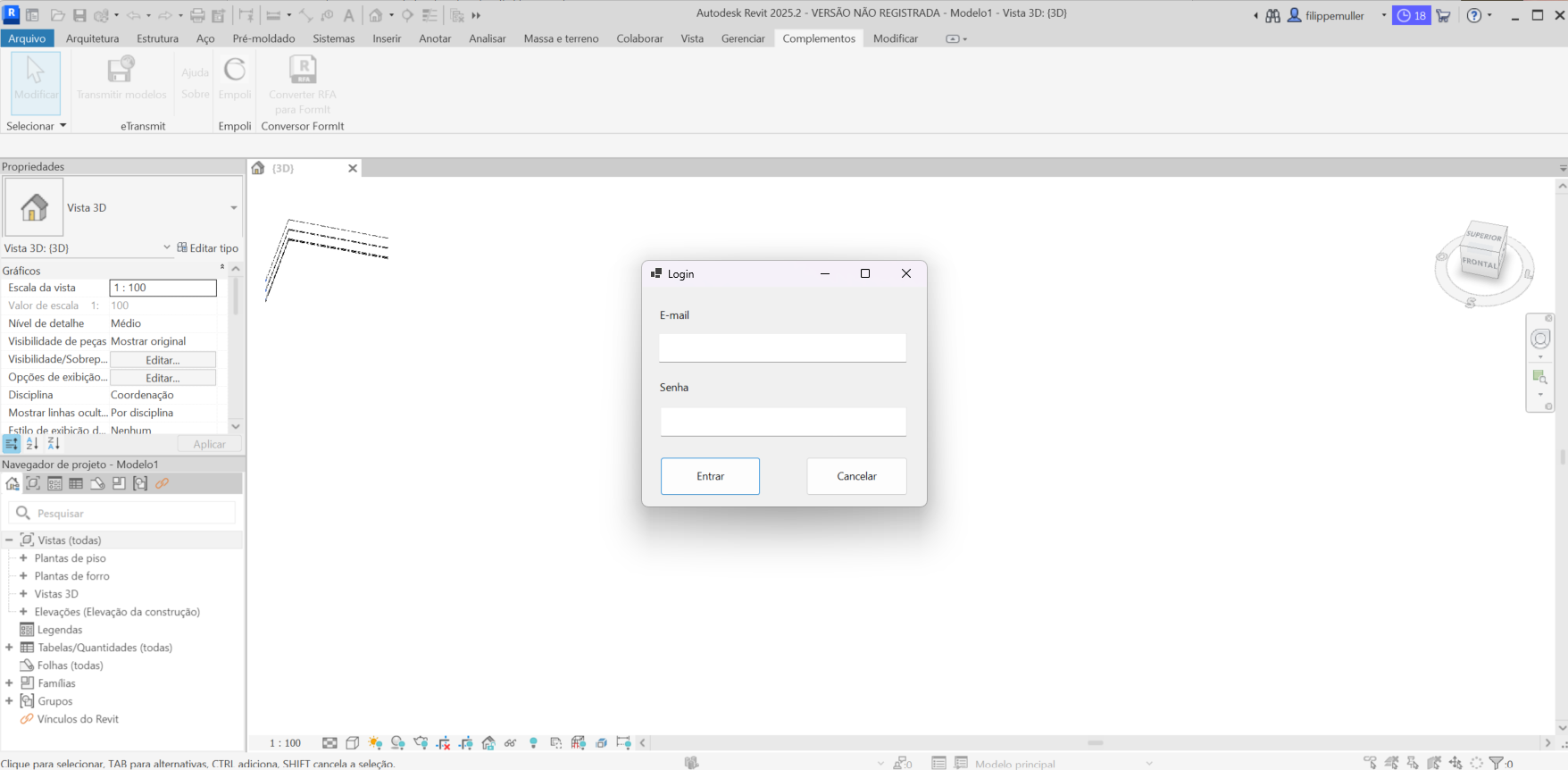
Task: Expand the Vistas 3D tree node
Action: click(x=23, y=594)
